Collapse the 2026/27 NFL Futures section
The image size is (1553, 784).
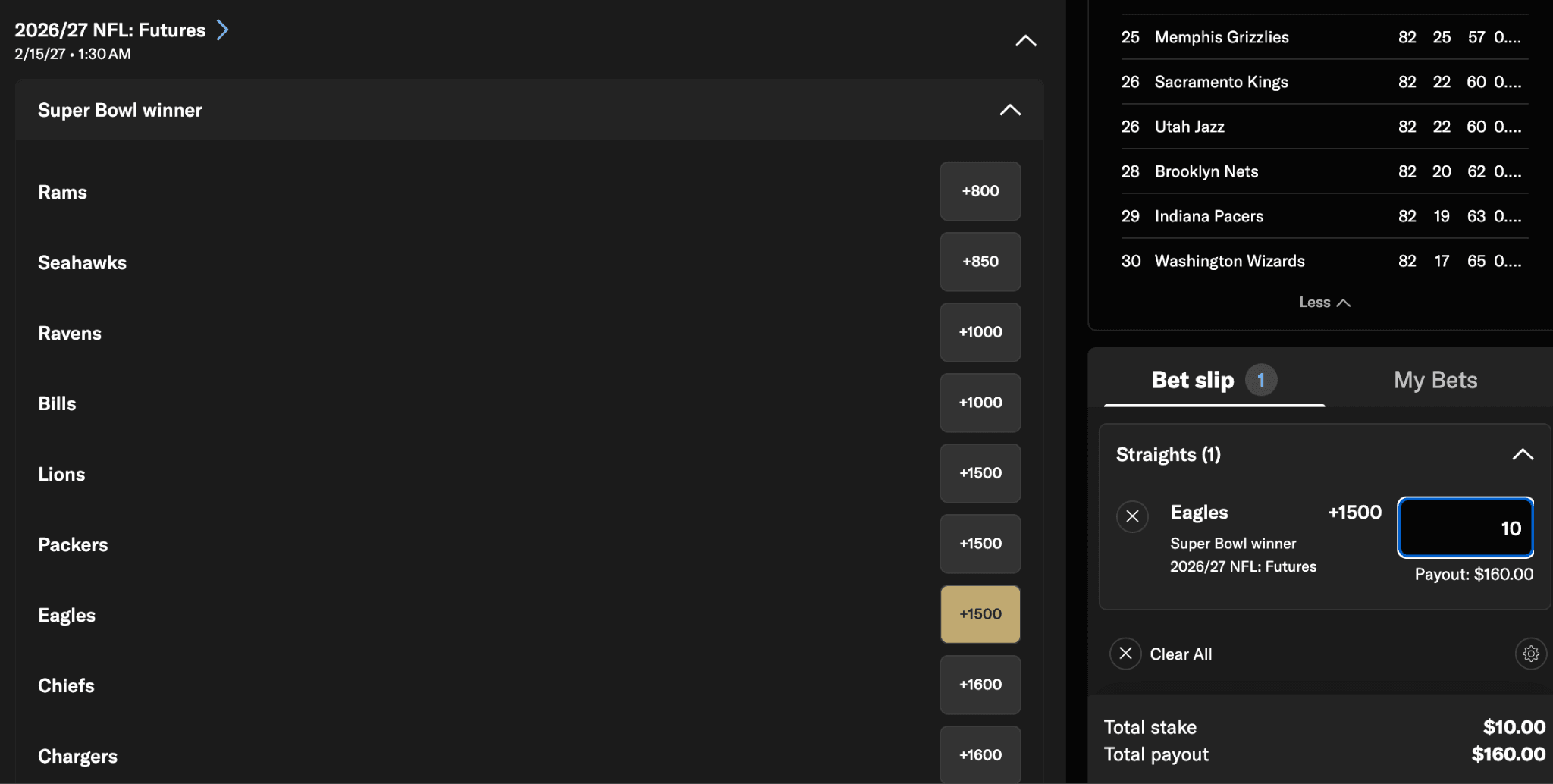coord(1025,41)
